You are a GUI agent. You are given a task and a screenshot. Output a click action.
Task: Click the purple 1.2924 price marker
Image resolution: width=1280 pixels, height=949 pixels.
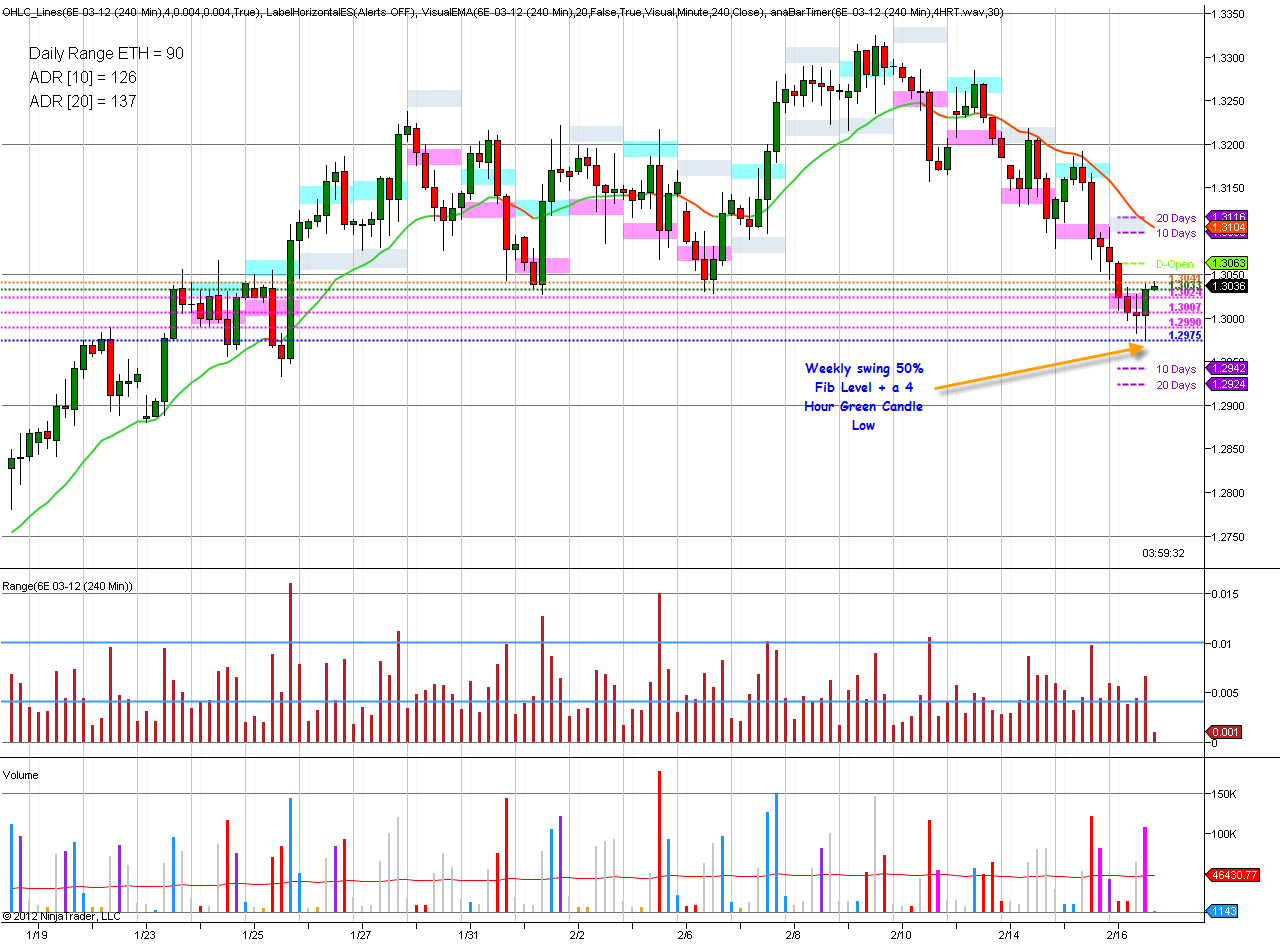point(1227,384)
